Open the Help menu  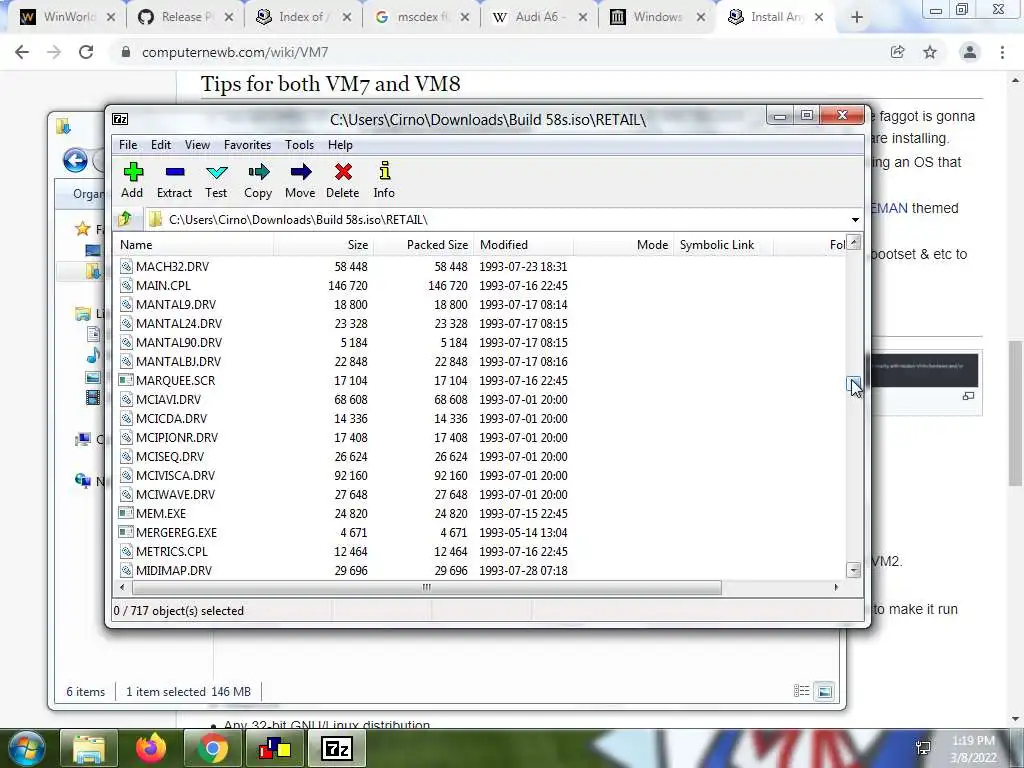click(x=340, y=145)
